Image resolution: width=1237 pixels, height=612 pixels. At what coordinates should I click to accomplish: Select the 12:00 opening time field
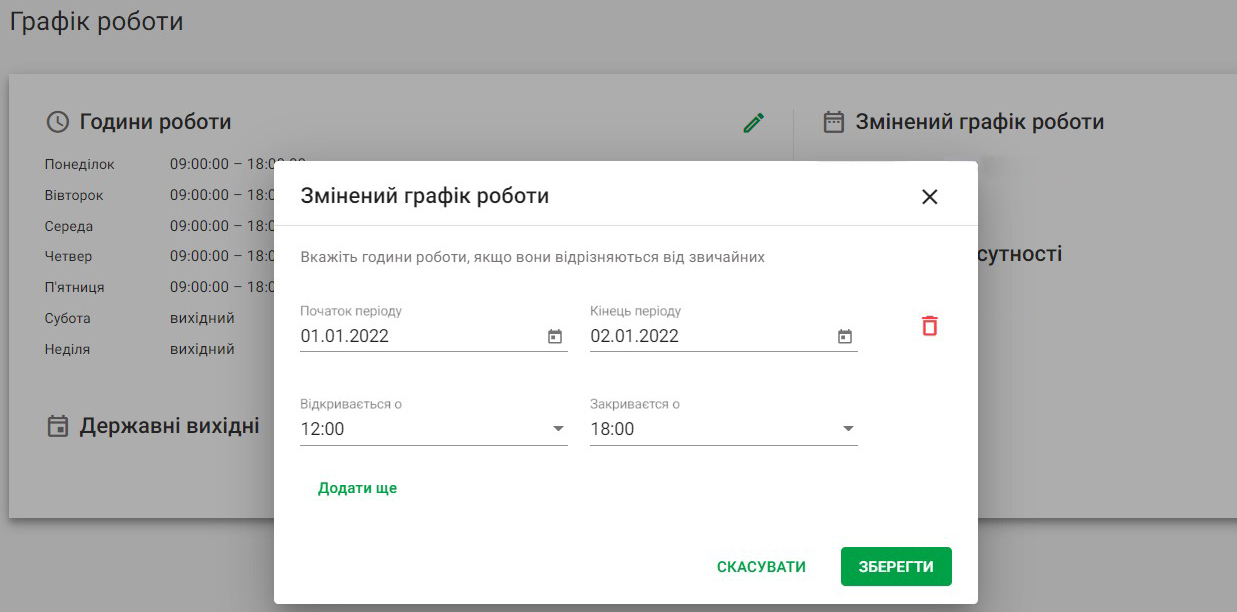tap(434, 429)
